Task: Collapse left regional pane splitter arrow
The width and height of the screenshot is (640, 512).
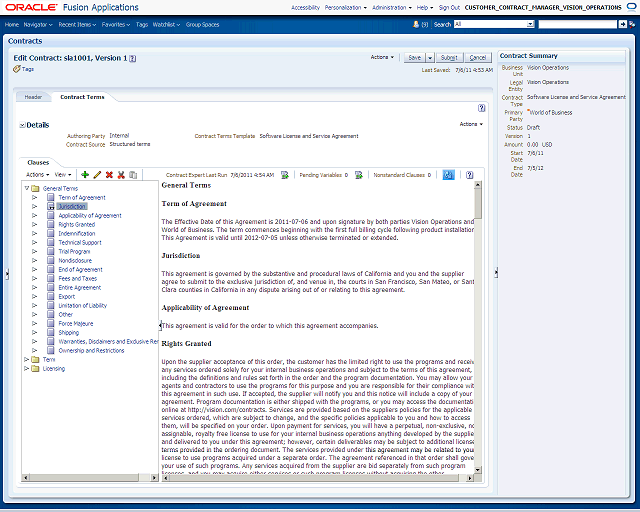Action: point(7,274)
